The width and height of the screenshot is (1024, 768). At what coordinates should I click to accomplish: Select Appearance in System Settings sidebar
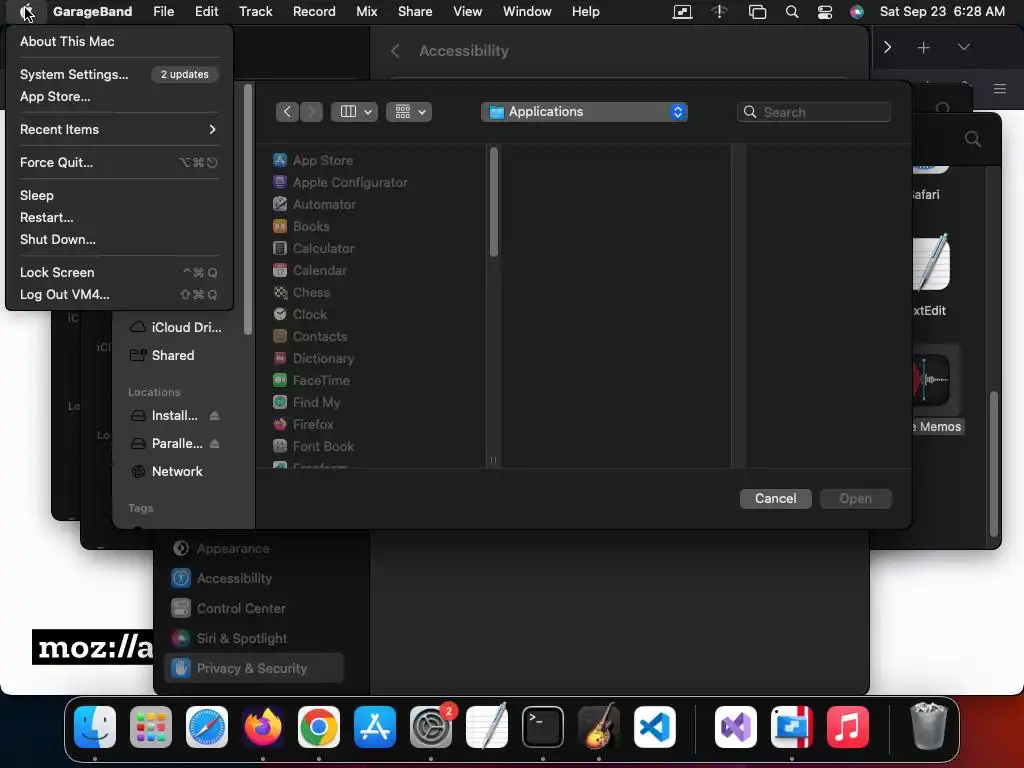point(254,549)
